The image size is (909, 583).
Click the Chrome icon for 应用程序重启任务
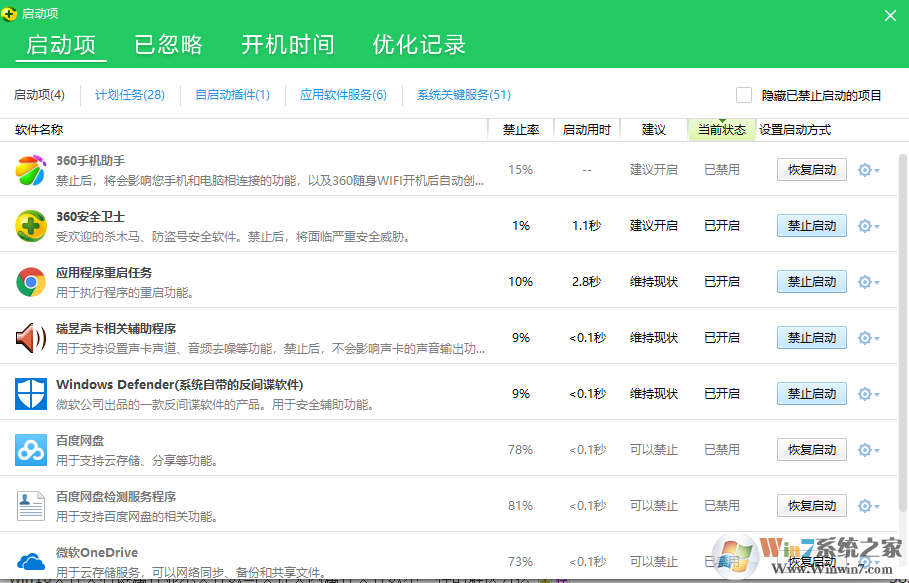pyautogui.click(x=31, y=282)
